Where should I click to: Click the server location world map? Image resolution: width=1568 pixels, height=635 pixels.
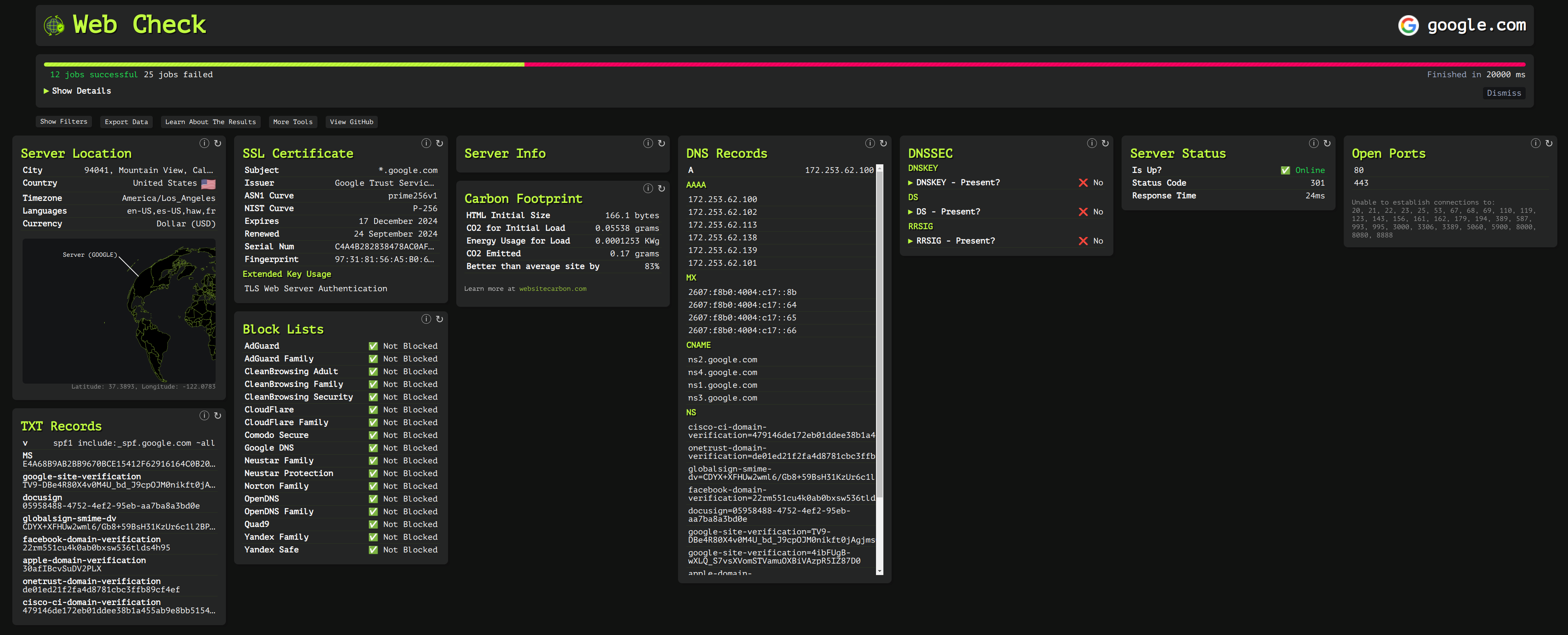tap(119, 311)
